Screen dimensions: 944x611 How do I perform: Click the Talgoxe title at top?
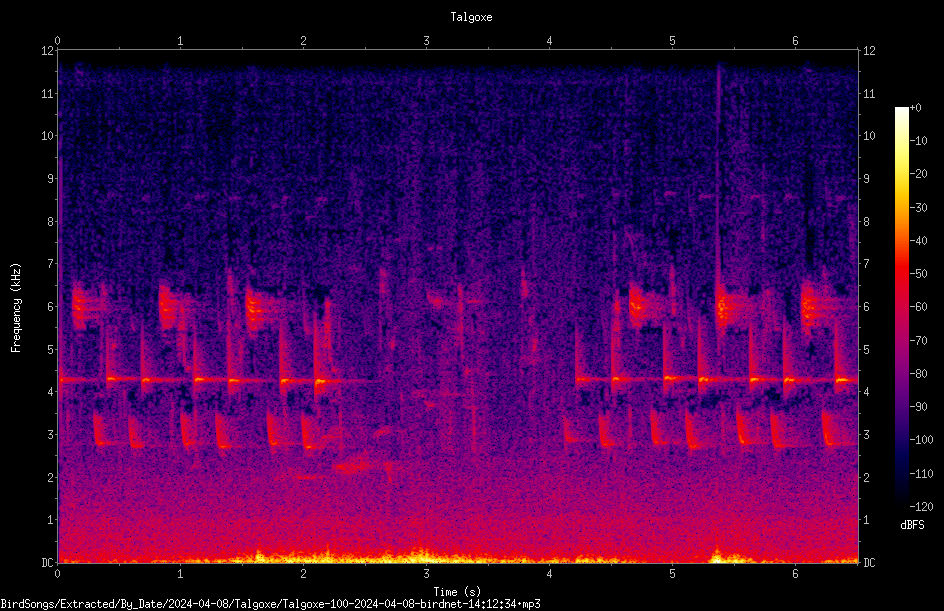point(471,17)
